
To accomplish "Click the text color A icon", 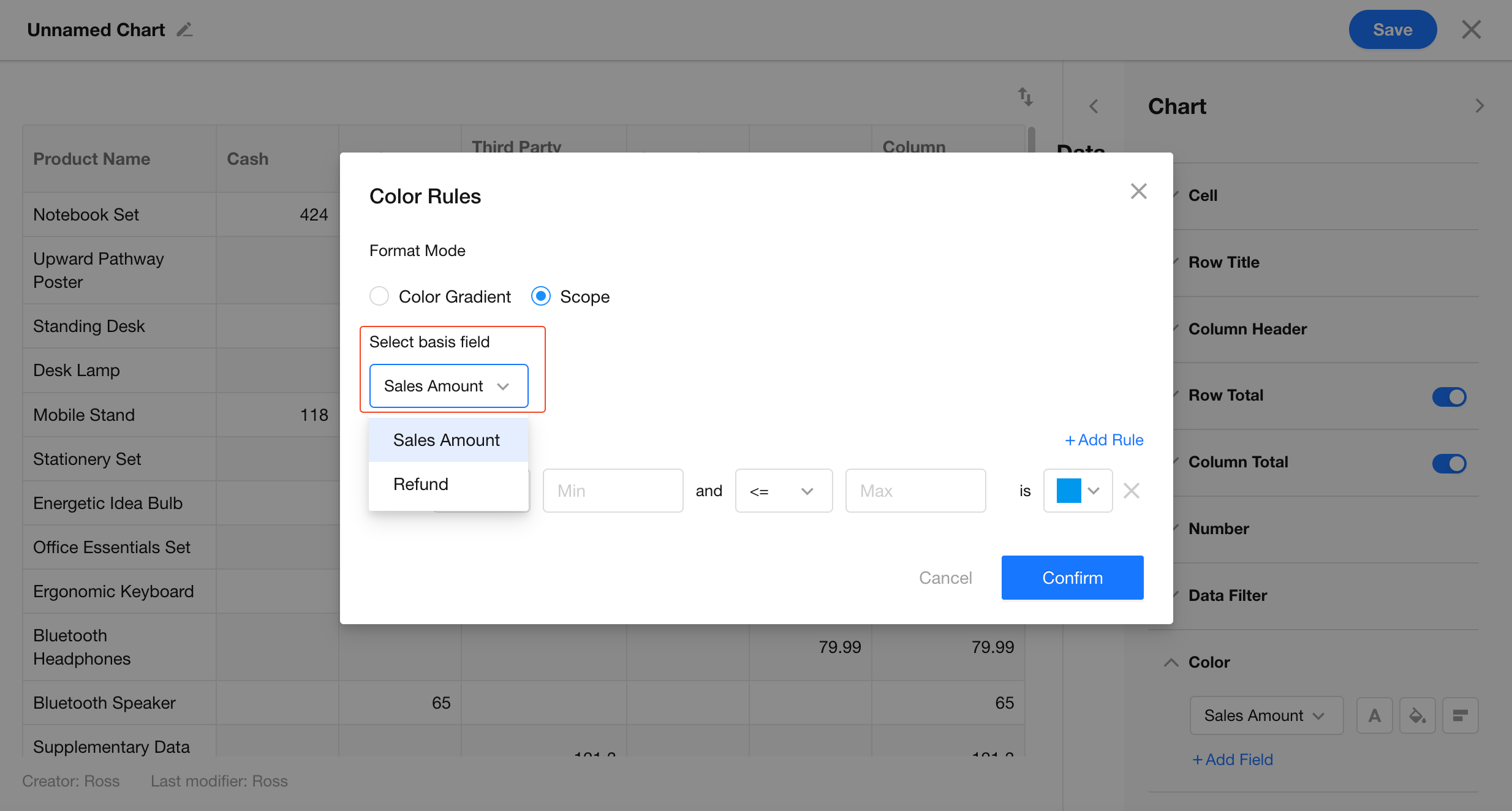I will coord(1374,715).
